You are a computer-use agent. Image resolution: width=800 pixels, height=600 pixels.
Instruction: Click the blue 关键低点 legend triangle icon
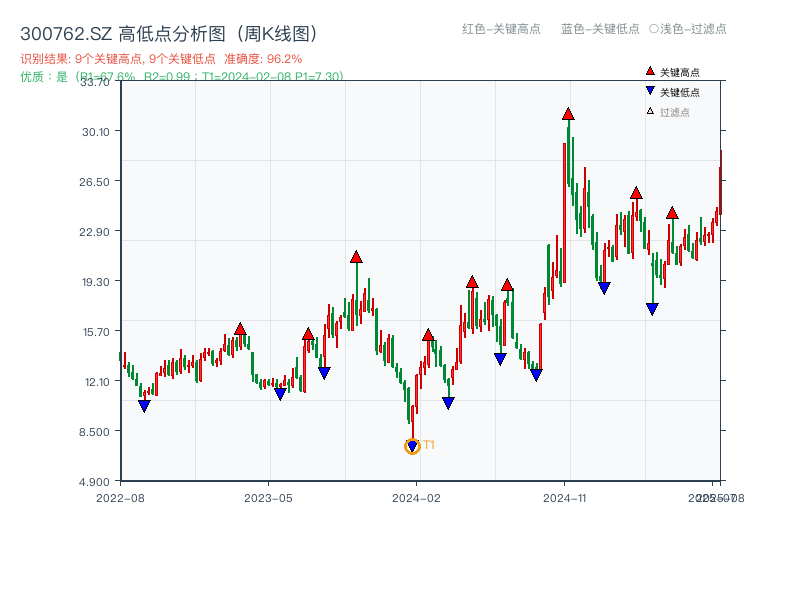649,91
